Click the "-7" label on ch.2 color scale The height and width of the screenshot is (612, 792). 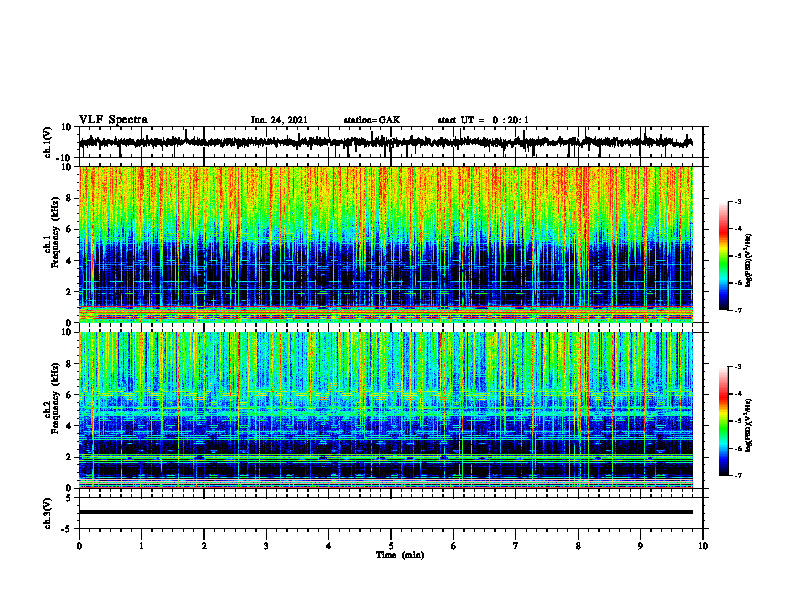click(x=737, y=476)
